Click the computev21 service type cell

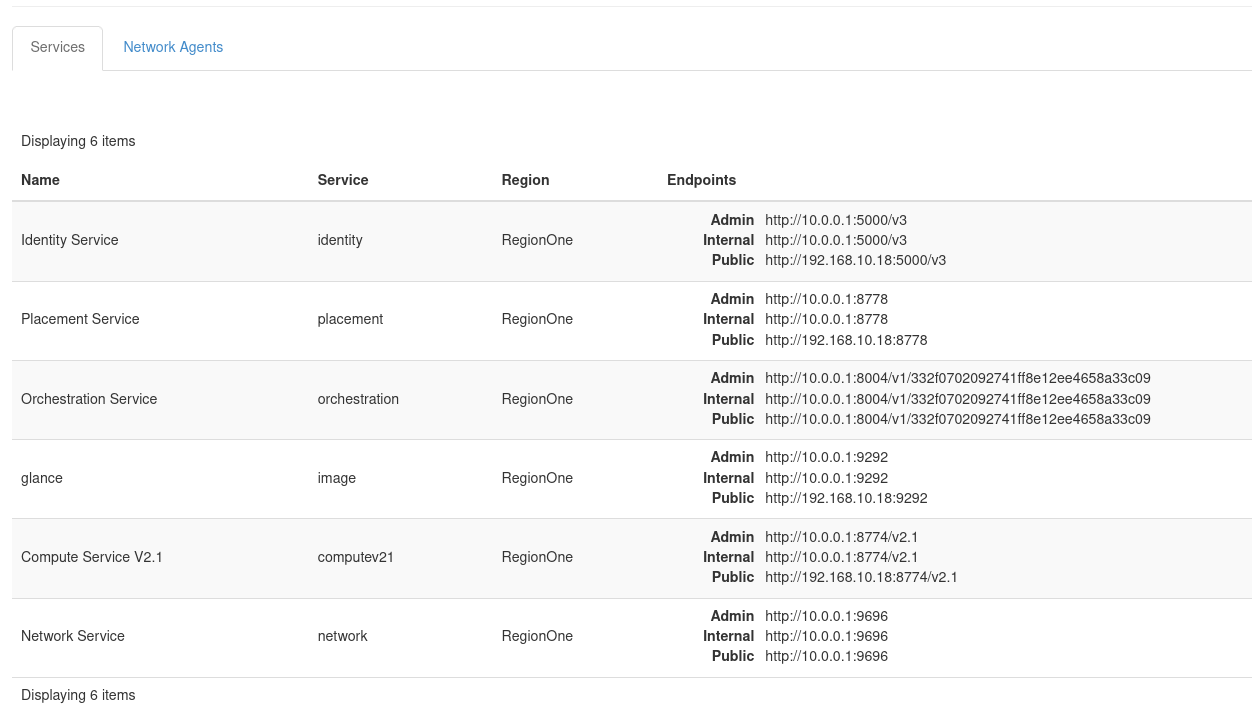click(x=356, y=557)
